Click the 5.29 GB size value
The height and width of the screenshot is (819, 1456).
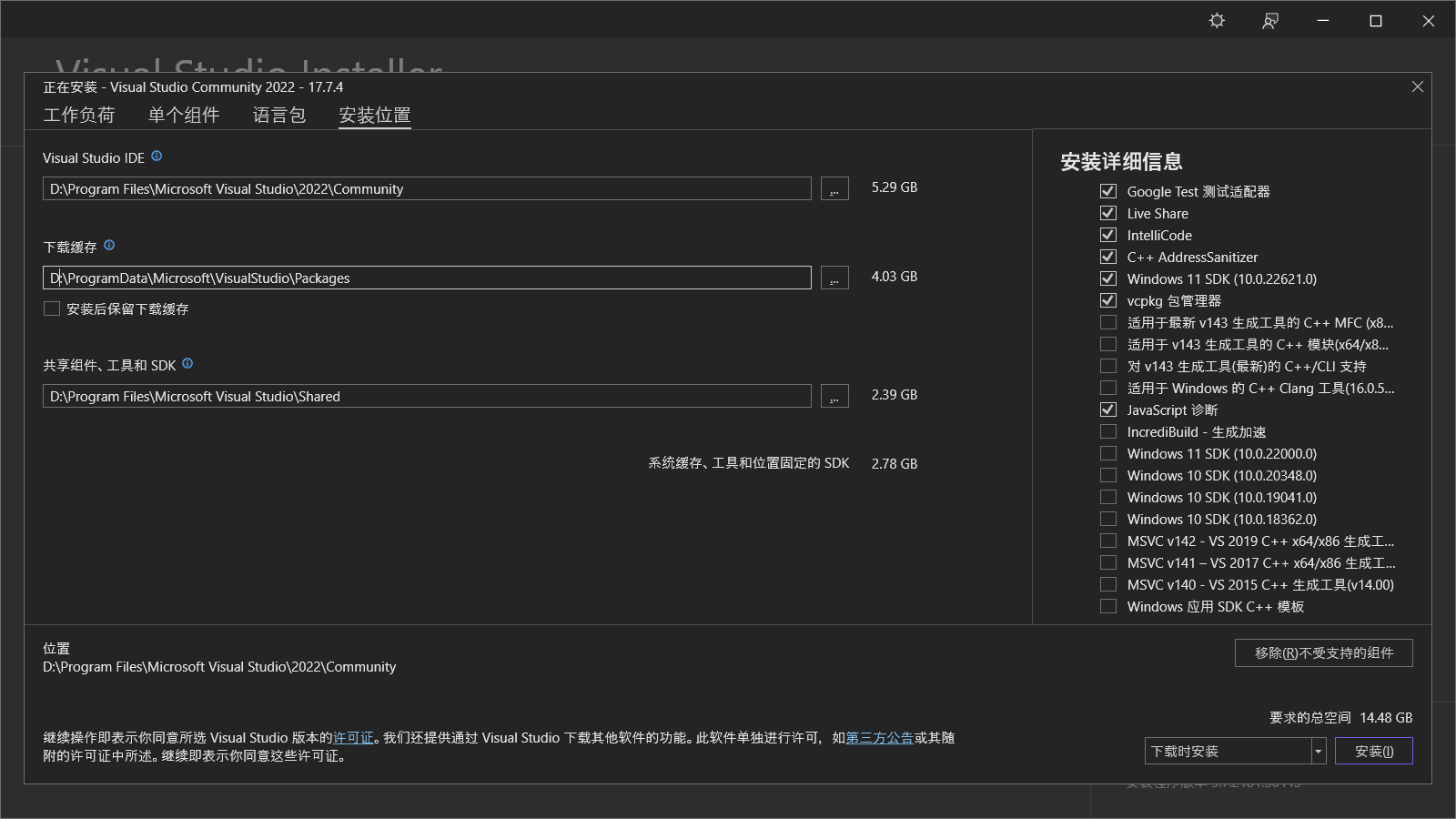(x=895, y=187)
